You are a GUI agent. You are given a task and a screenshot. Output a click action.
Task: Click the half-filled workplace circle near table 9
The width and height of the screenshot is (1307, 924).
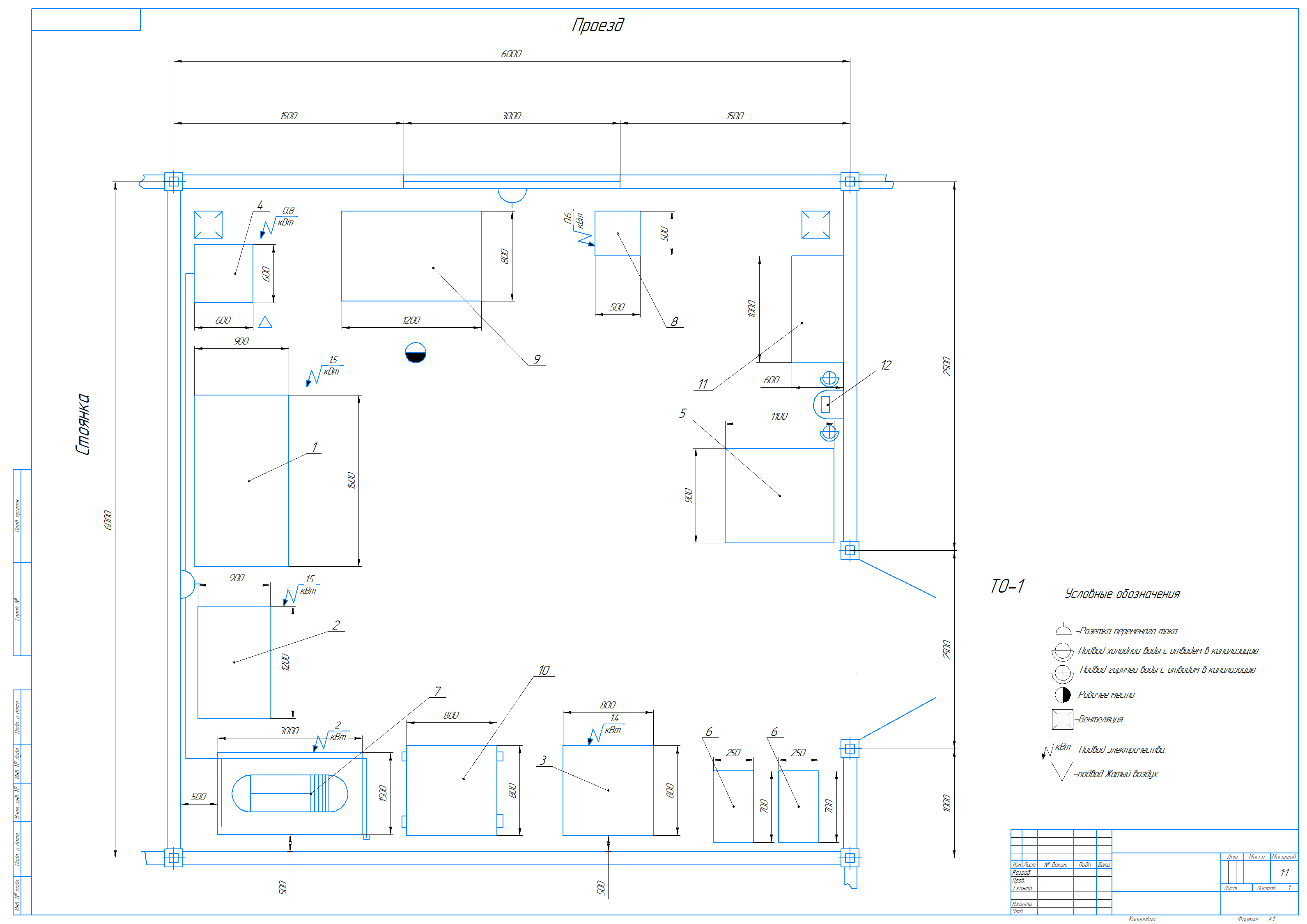coord(416,352)
